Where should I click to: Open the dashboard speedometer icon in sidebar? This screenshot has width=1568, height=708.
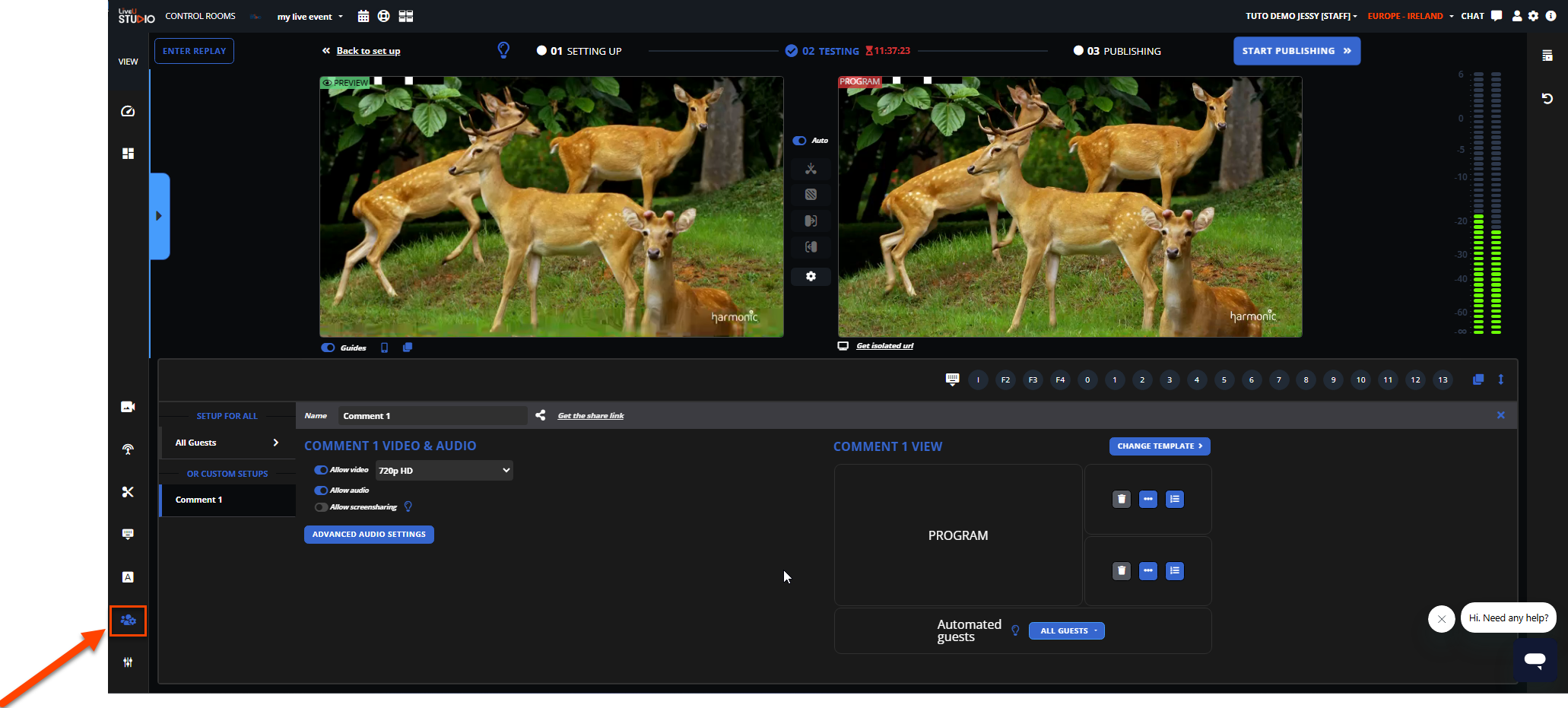128,111
